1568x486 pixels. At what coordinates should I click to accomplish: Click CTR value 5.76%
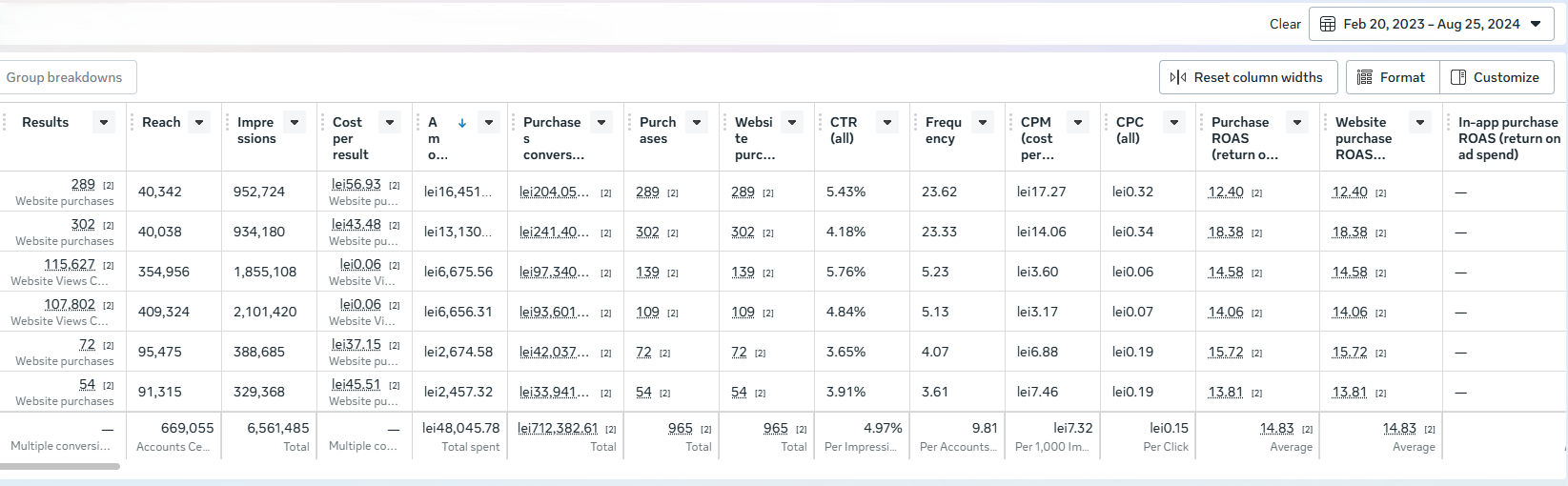[x=846, y=272]
